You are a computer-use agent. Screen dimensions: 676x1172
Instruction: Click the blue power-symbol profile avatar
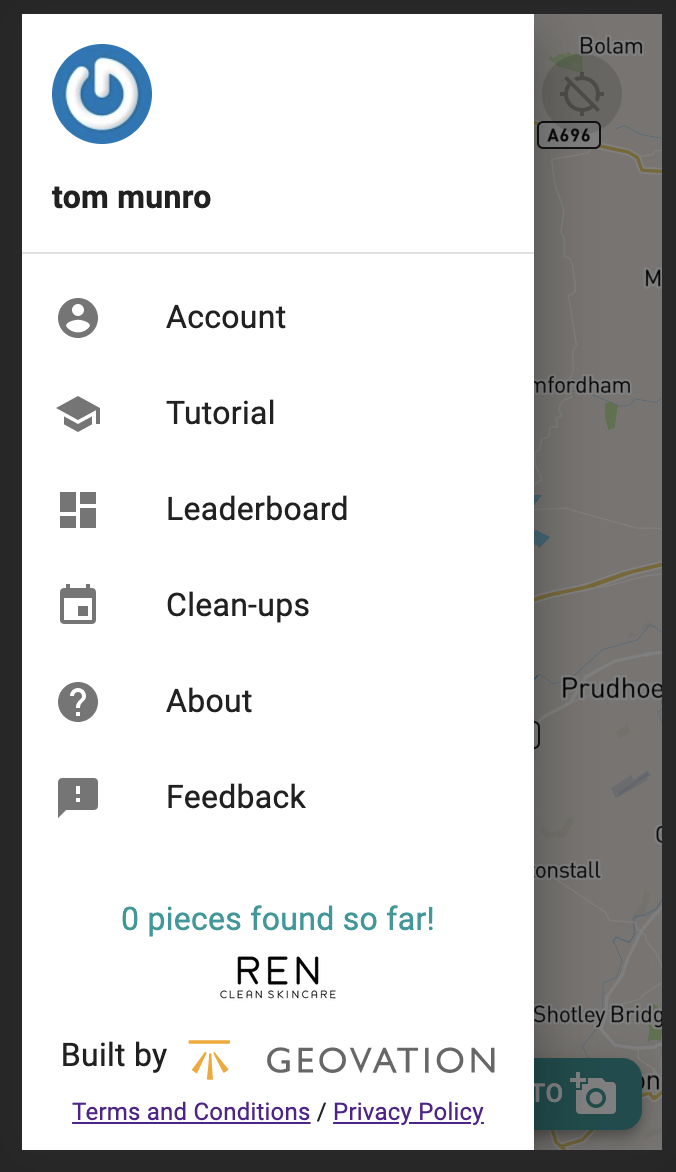coord(101,93)
